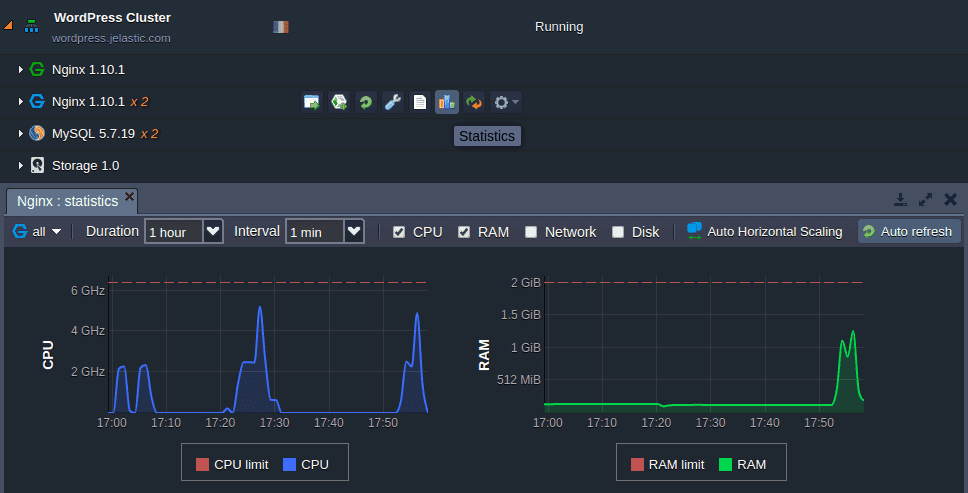Click the '2 GiB' RAM axis label
The height and width of the screenshot is (493, 968).
point(526,283)
